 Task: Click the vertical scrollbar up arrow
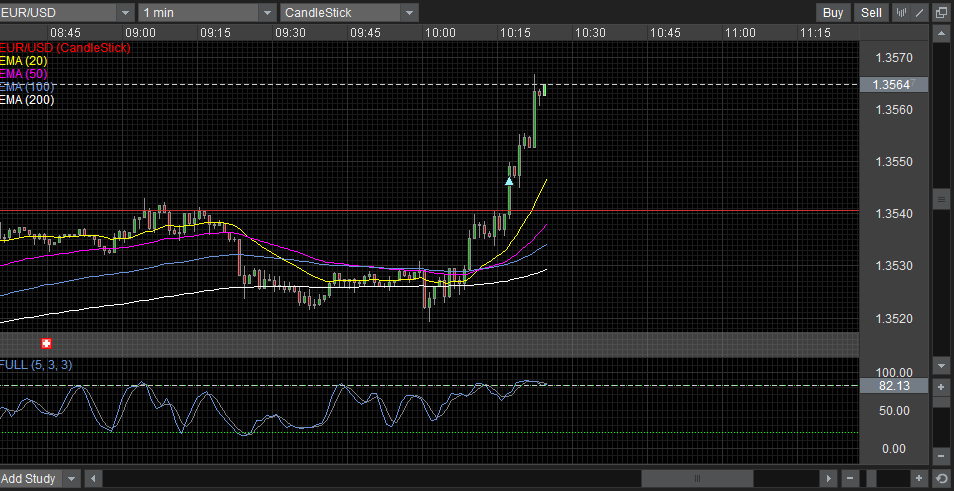942,33
